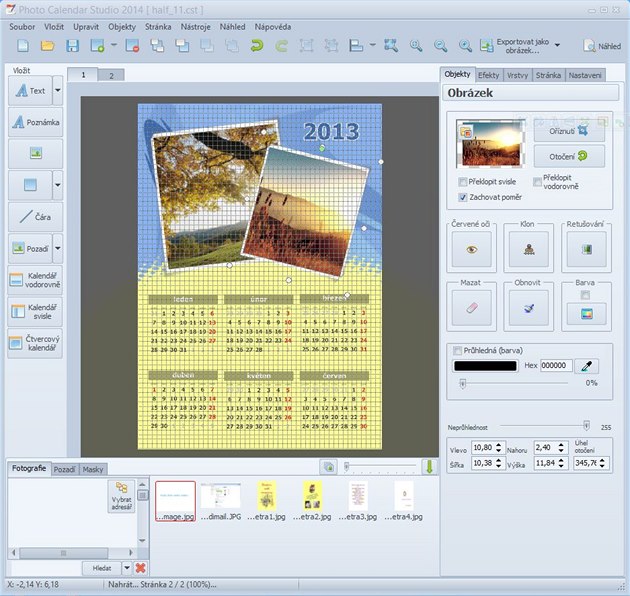Open the Retušování tool
Viewport: 630px width, 596px height.
click(587, 250)
